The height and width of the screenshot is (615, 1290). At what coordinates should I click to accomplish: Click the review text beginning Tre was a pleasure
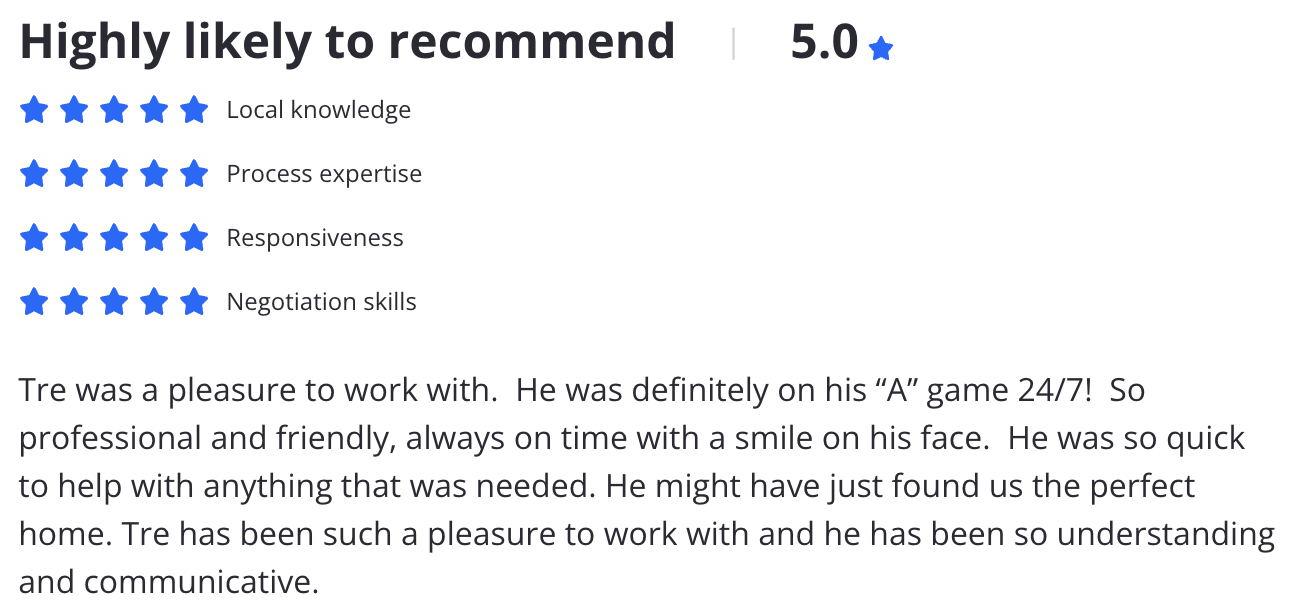click(x=647, y=485)
